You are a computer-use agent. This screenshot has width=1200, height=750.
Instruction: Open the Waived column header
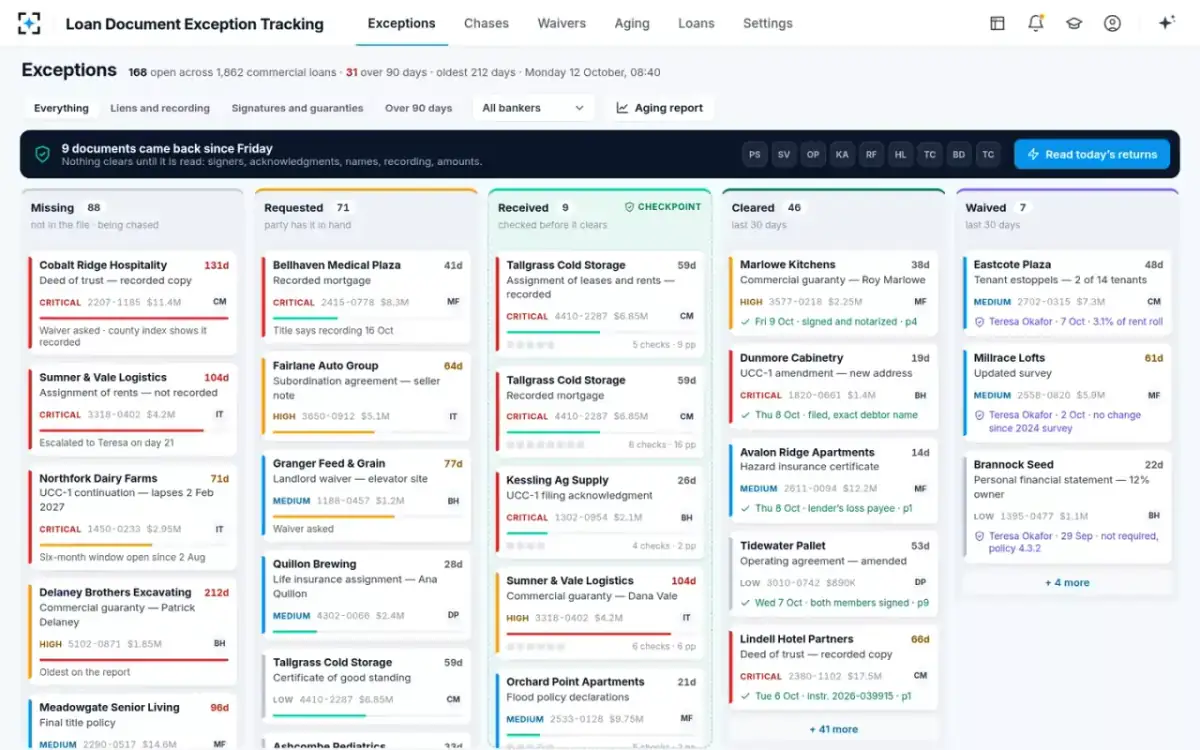point(1067,215)
